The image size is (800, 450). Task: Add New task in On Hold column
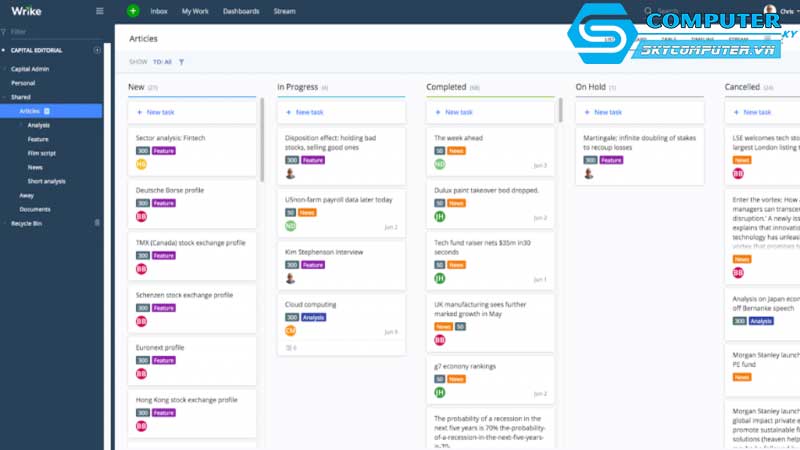(607, 112)
